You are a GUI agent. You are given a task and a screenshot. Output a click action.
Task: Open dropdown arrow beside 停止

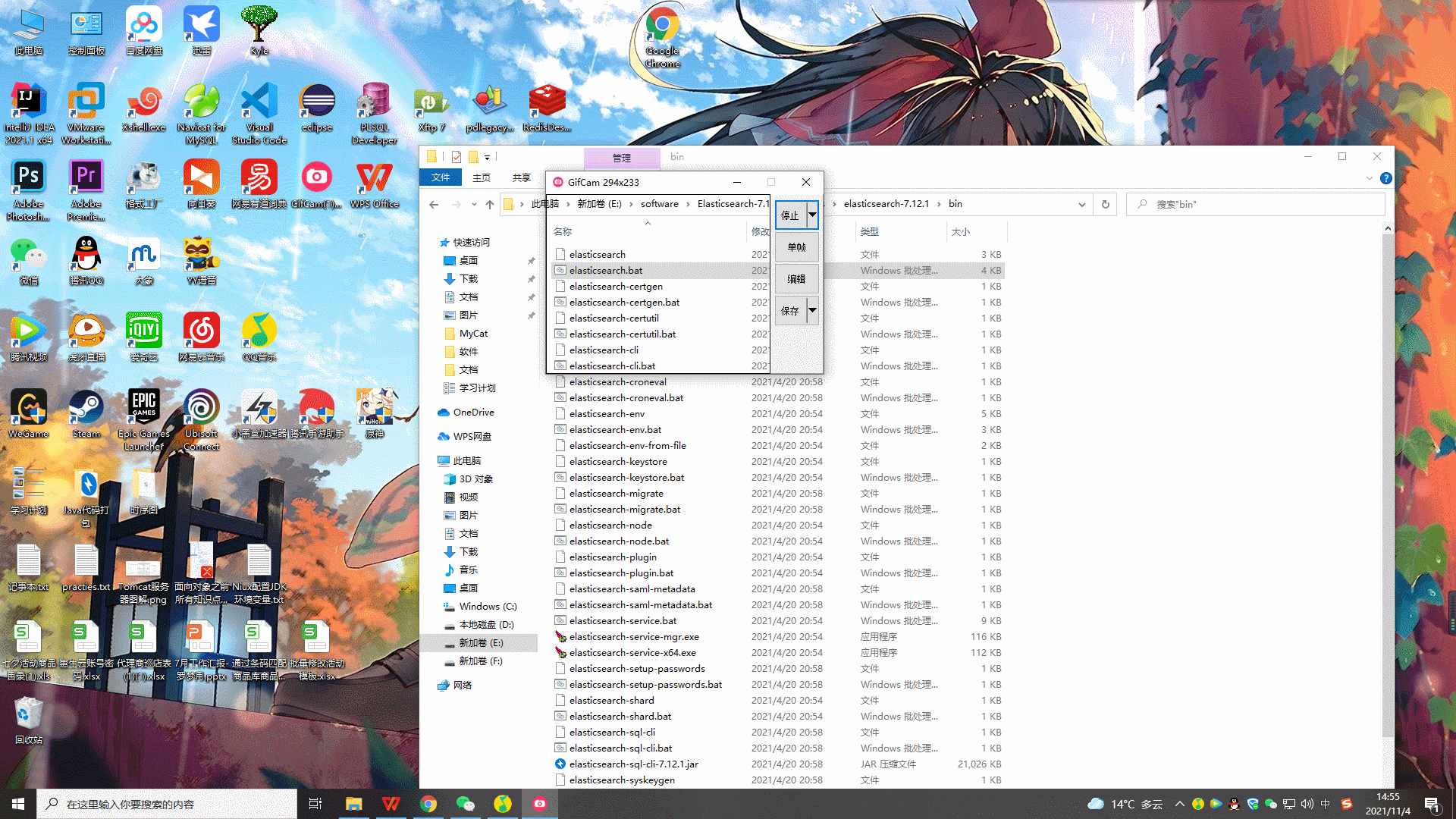812,215
